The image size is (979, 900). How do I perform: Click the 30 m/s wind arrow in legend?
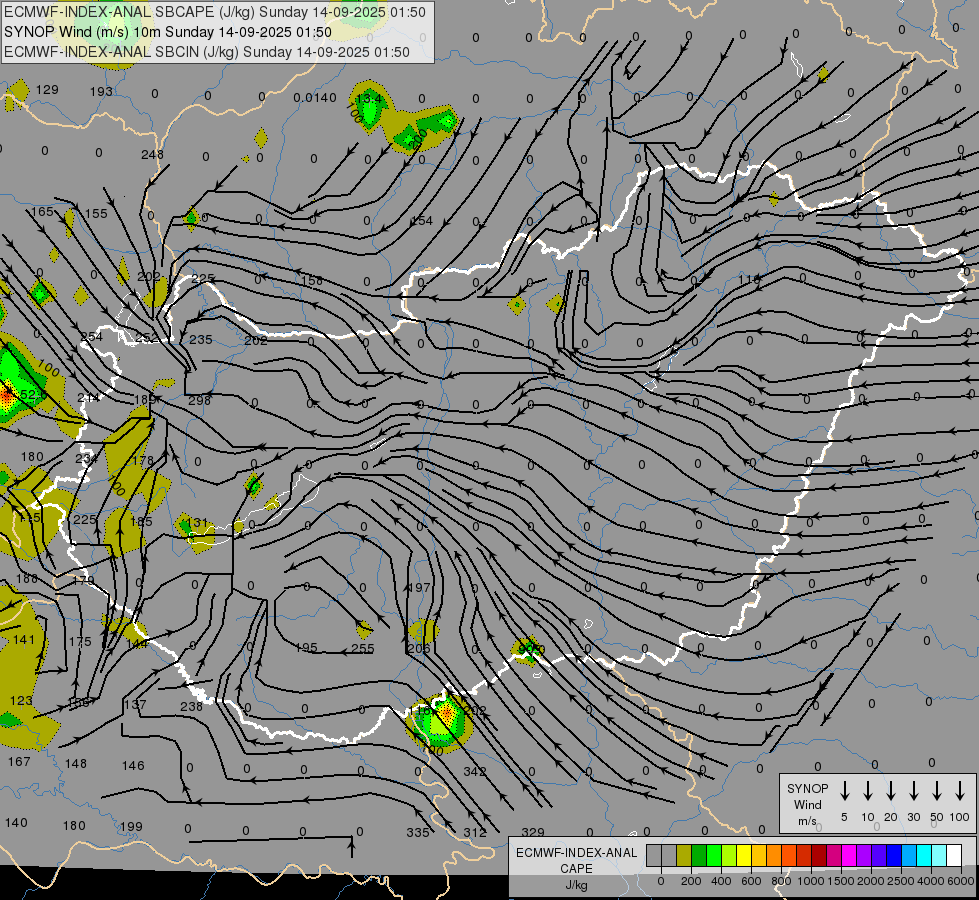click(913, 791)
